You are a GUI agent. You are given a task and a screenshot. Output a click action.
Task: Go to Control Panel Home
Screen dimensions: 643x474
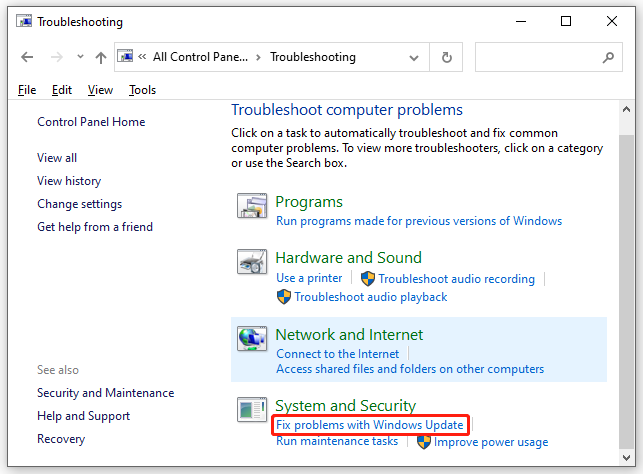pos(91,122)
